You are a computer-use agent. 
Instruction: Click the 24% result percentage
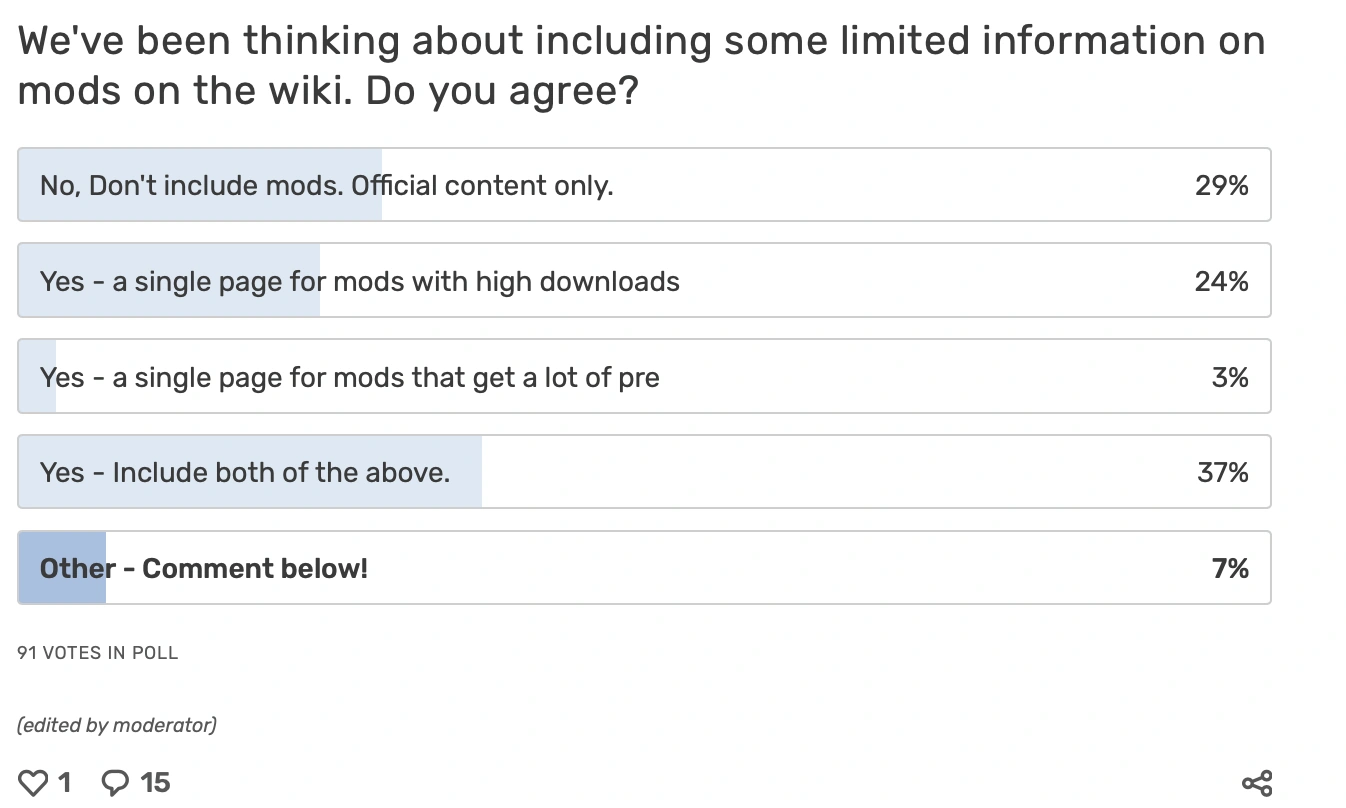[1221, 281]
